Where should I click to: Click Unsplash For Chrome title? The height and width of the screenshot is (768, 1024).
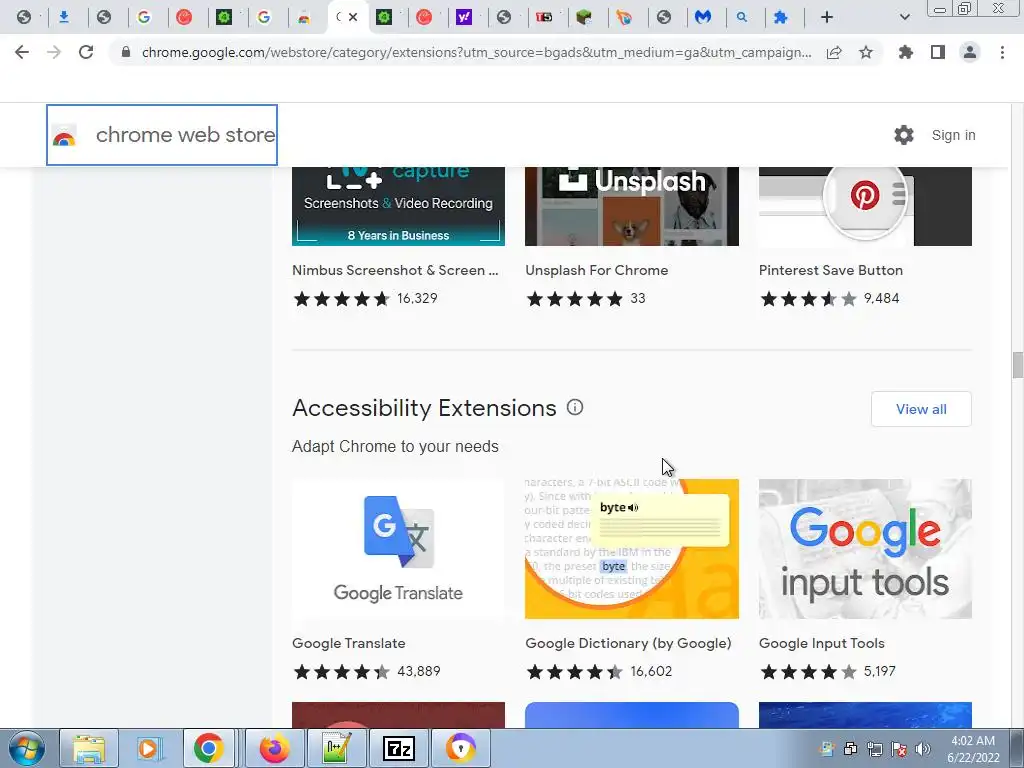pos(597,270)
